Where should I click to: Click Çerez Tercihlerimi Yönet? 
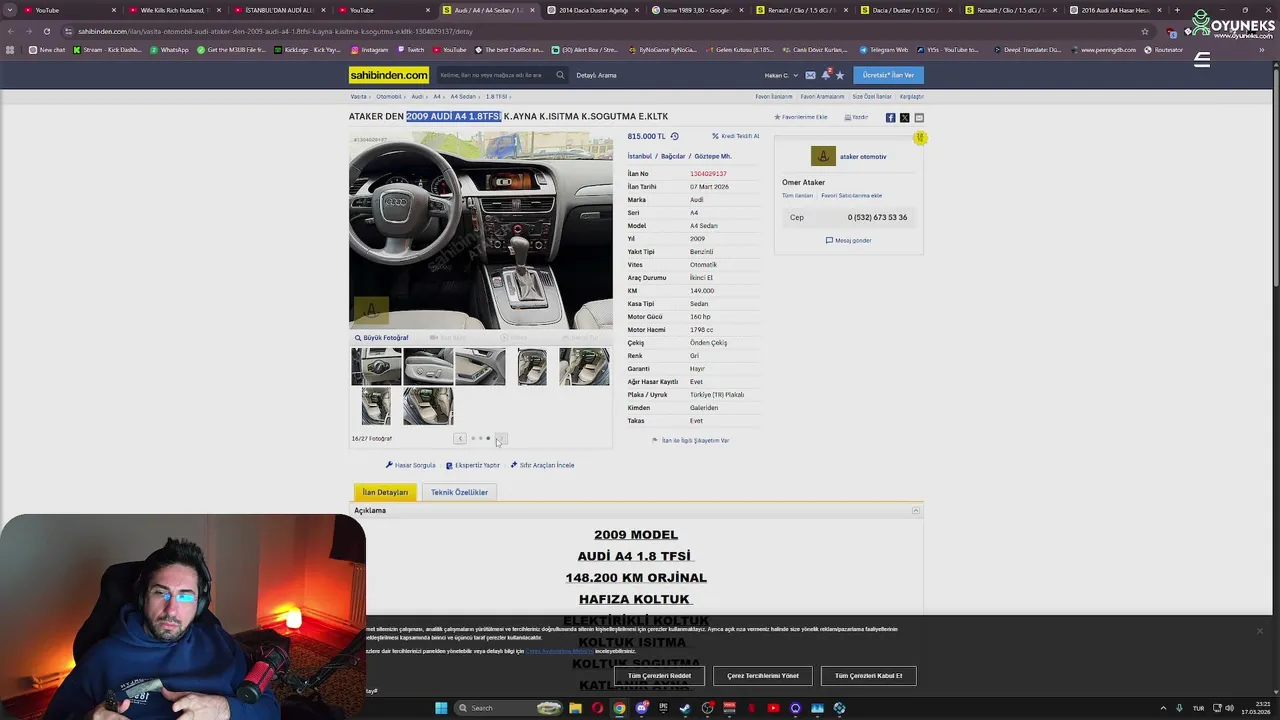tap(763, 676)
